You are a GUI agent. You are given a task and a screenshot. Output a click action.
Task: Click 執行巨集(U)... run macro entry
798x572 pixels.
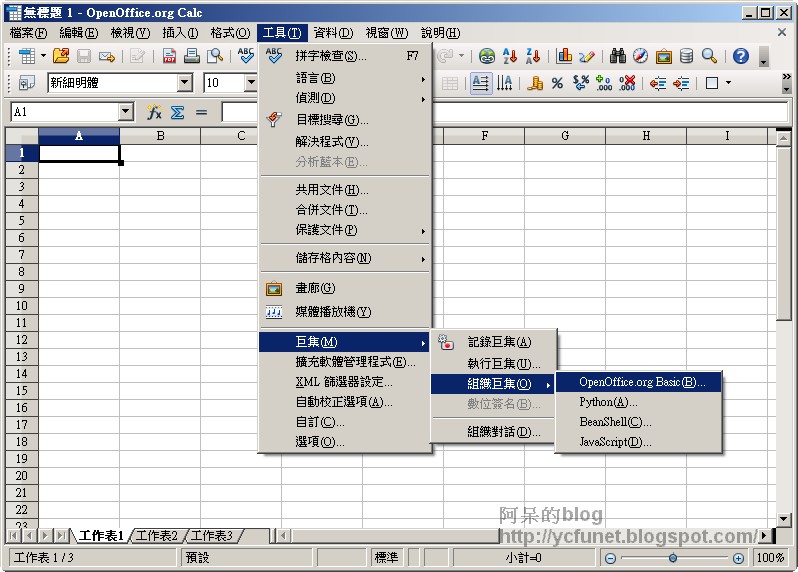click(494, 364)
